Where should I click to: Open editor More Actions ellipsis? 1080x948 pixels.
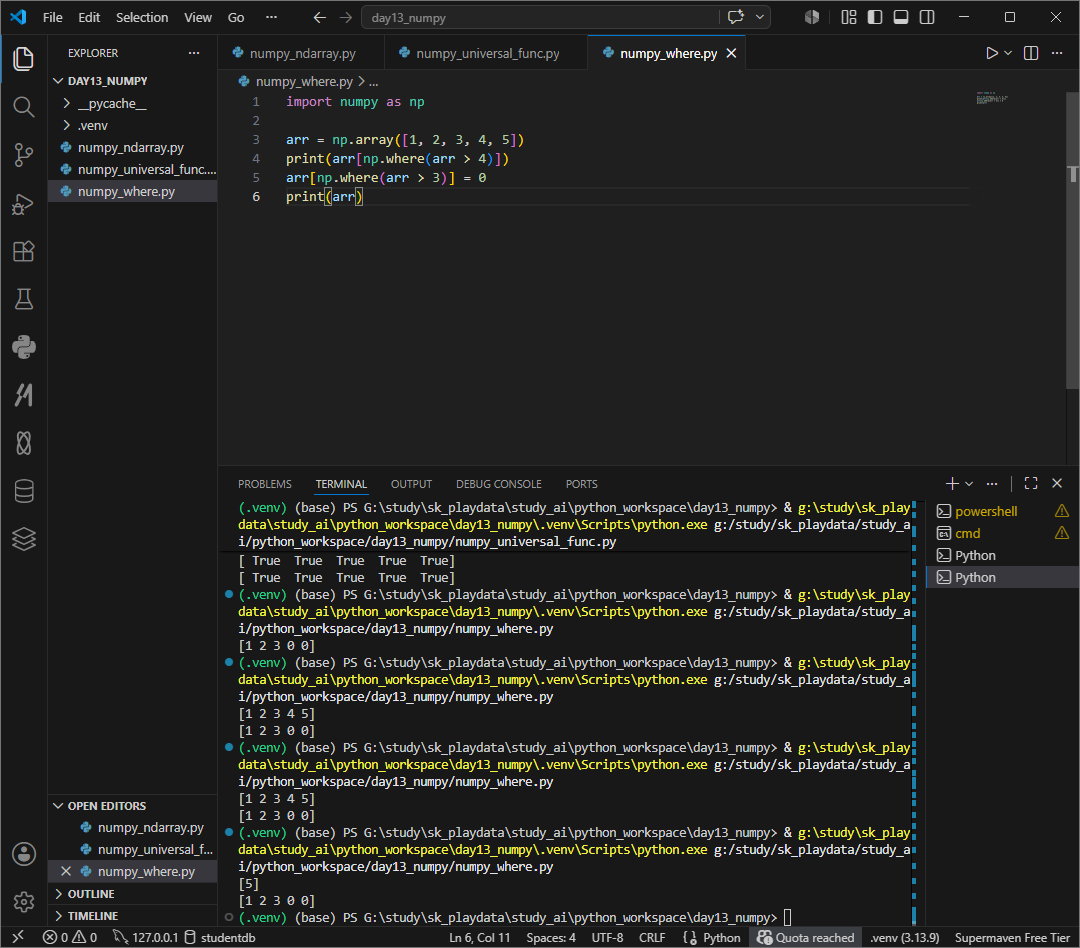click(x=1057, y=53)
